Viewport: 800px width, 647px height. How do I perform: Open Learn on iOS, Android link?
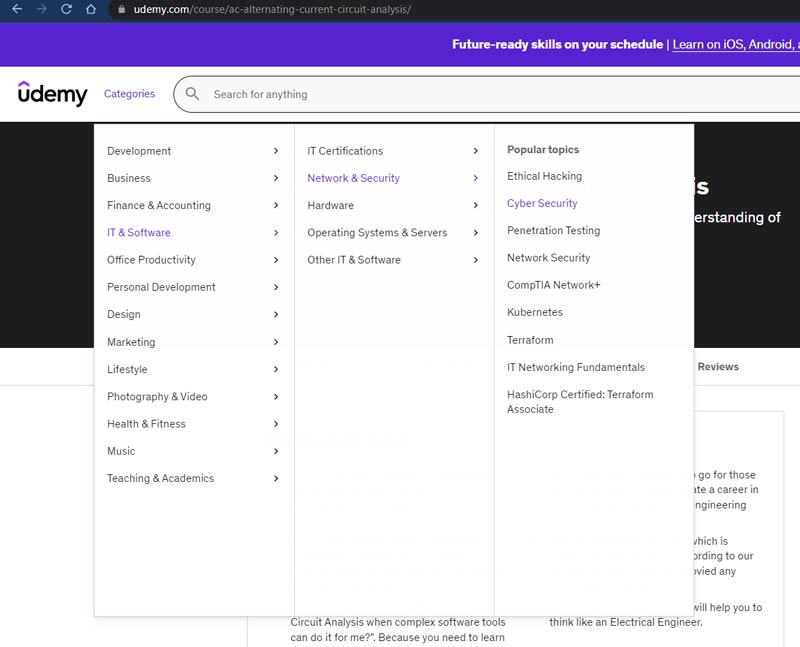736,44
